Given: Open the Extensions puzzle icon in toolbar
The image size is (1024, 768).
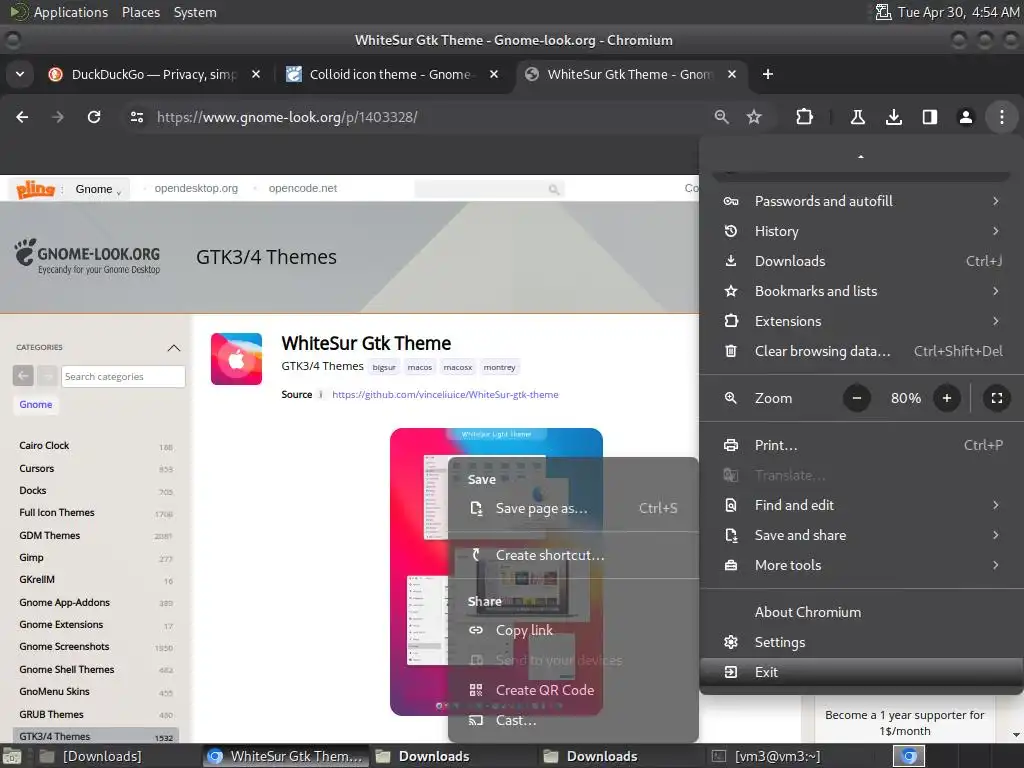Looking at the screenshot, I should pyautogui.click(x=805, y=117).
